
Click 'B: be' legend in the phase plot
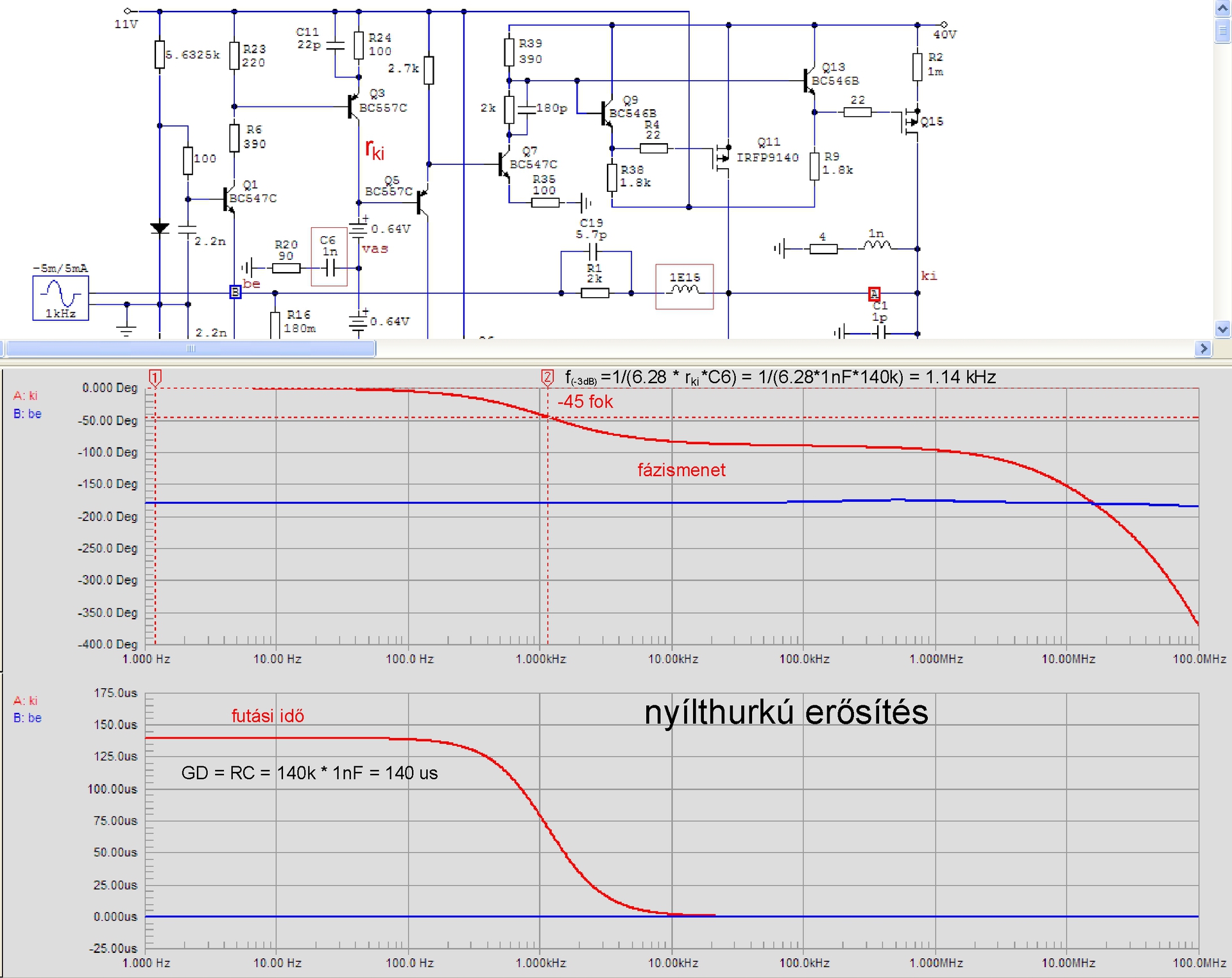tap(28, 415)
